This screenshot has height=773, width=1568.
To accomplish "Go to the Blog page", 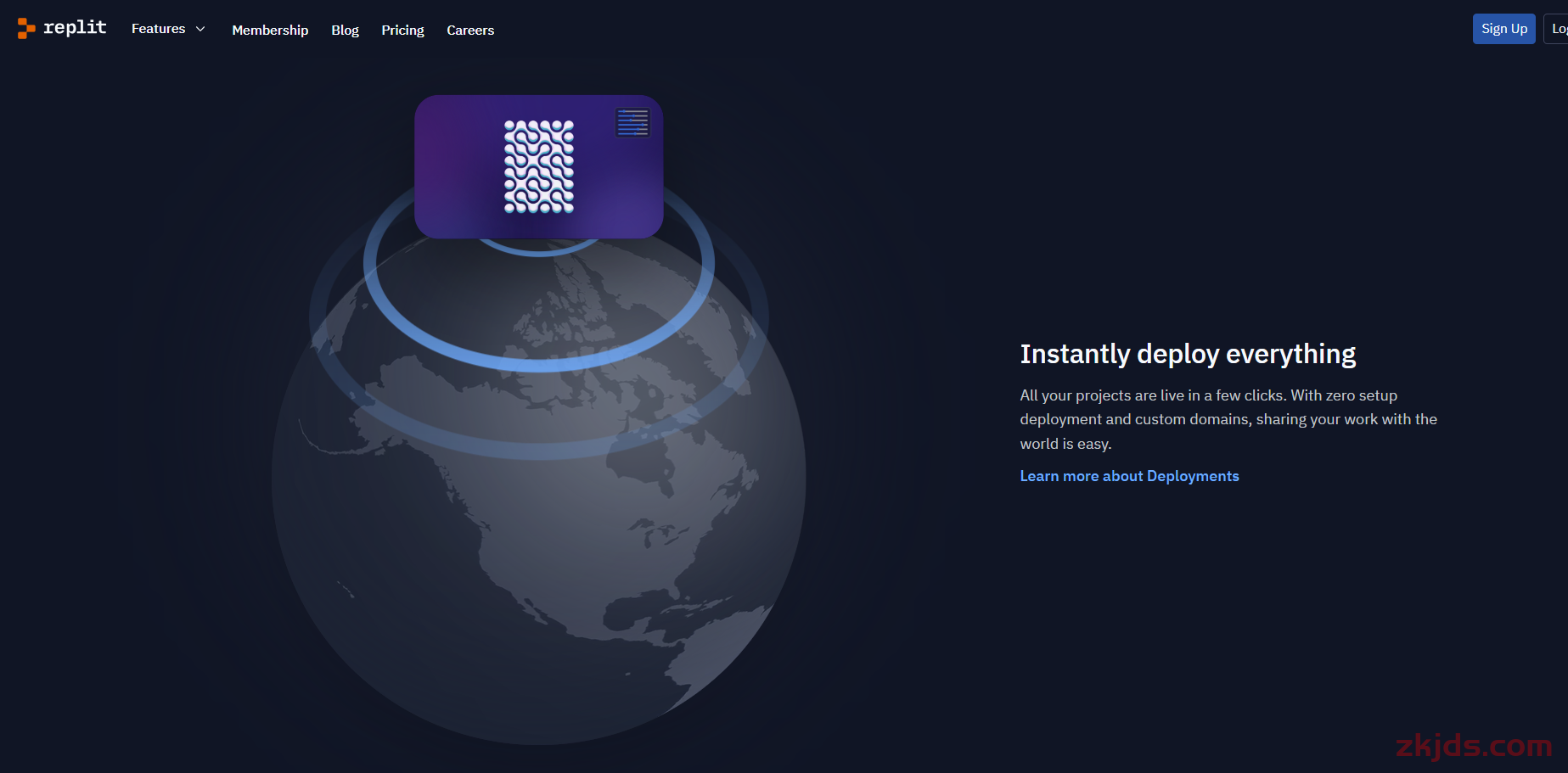I will (345, 30).
